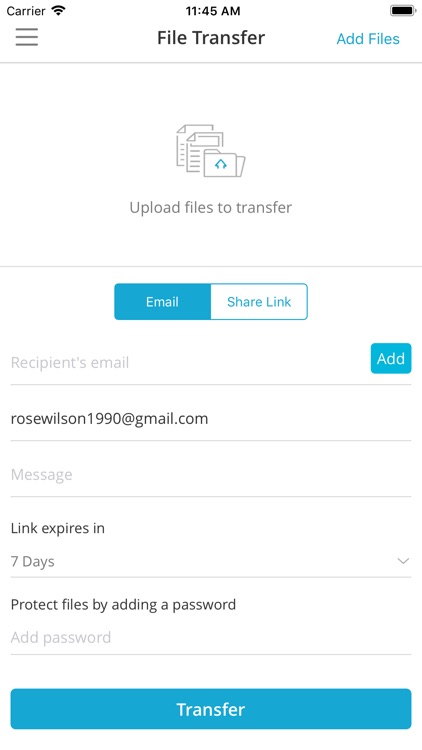Click the Transfer button
The image size is (422, 750).
211,709
